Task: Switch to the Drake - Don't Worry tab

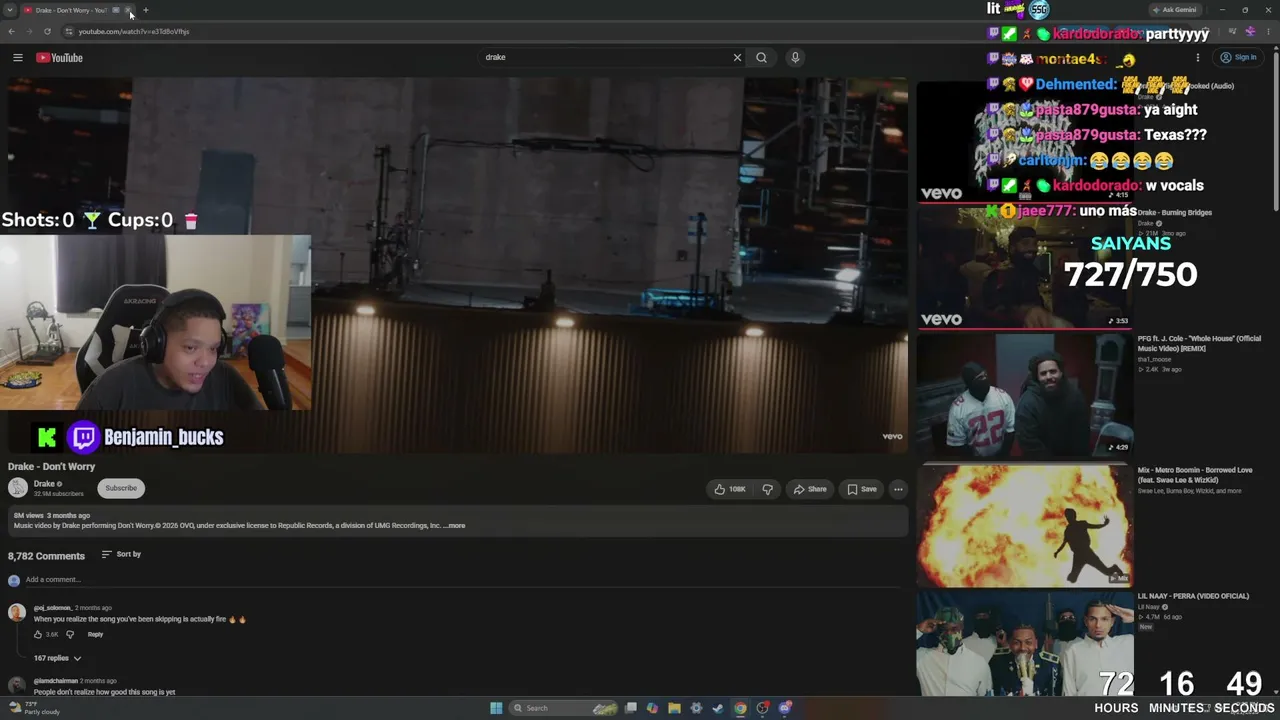Action: (x=71, y=10)
